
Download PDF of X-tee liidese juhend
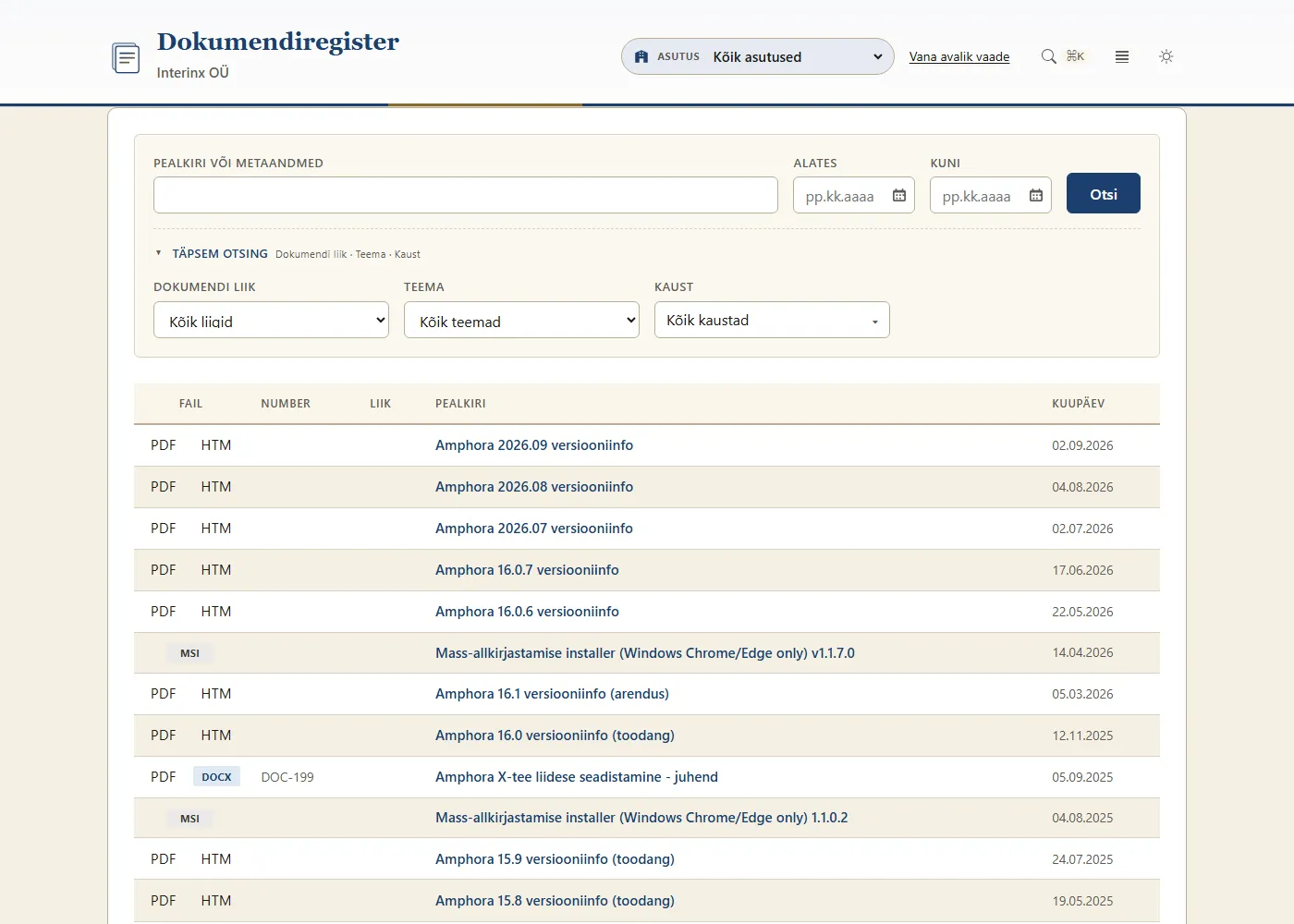(163, 777)
